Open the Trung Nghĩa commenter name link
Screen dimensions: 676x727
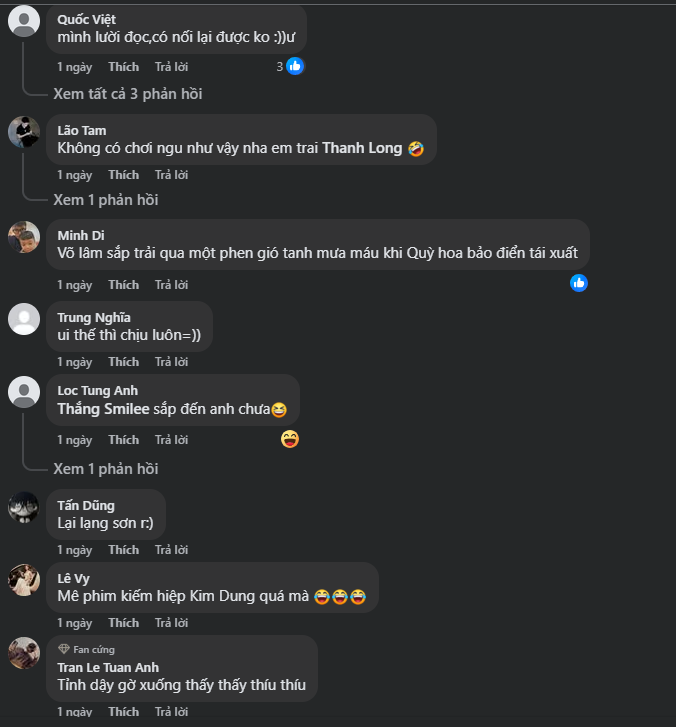click(94, 318)
